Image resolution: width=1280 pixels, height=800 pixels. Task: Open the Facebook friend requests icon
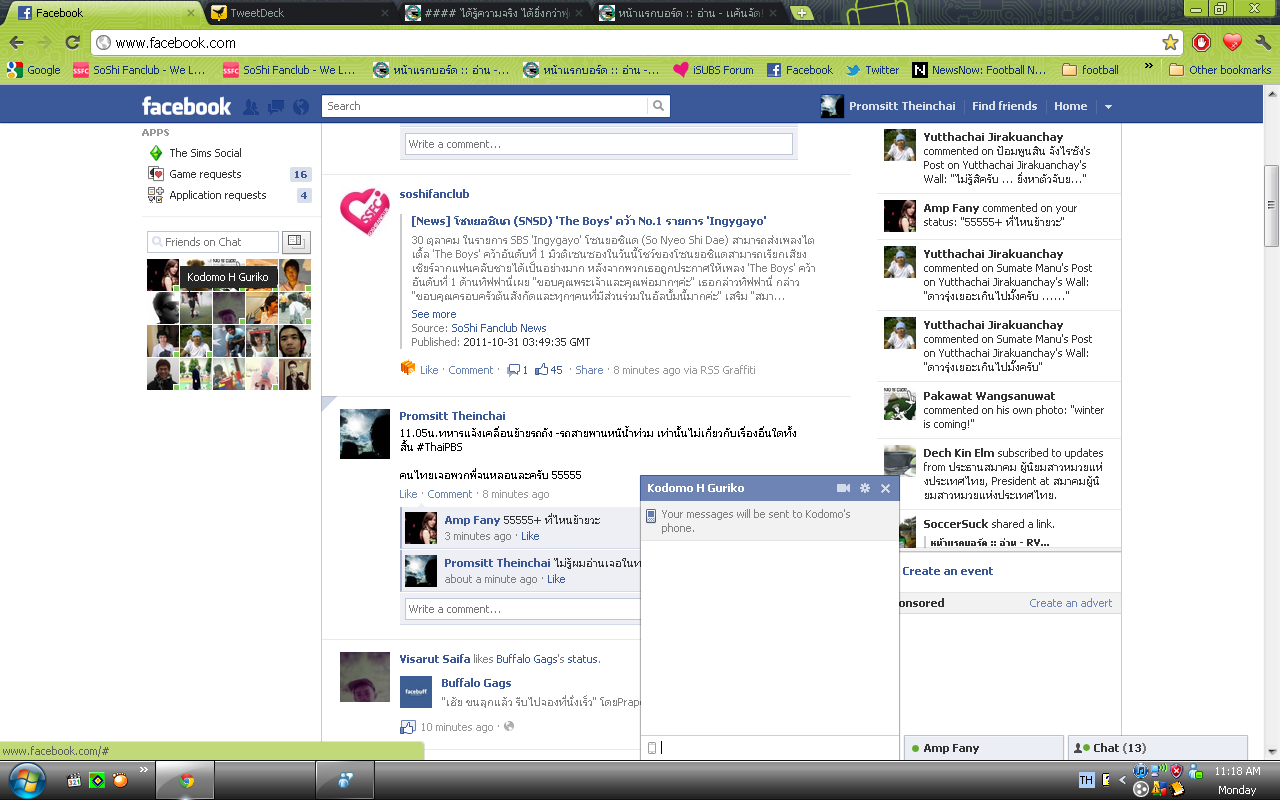(x=251, y=107)
